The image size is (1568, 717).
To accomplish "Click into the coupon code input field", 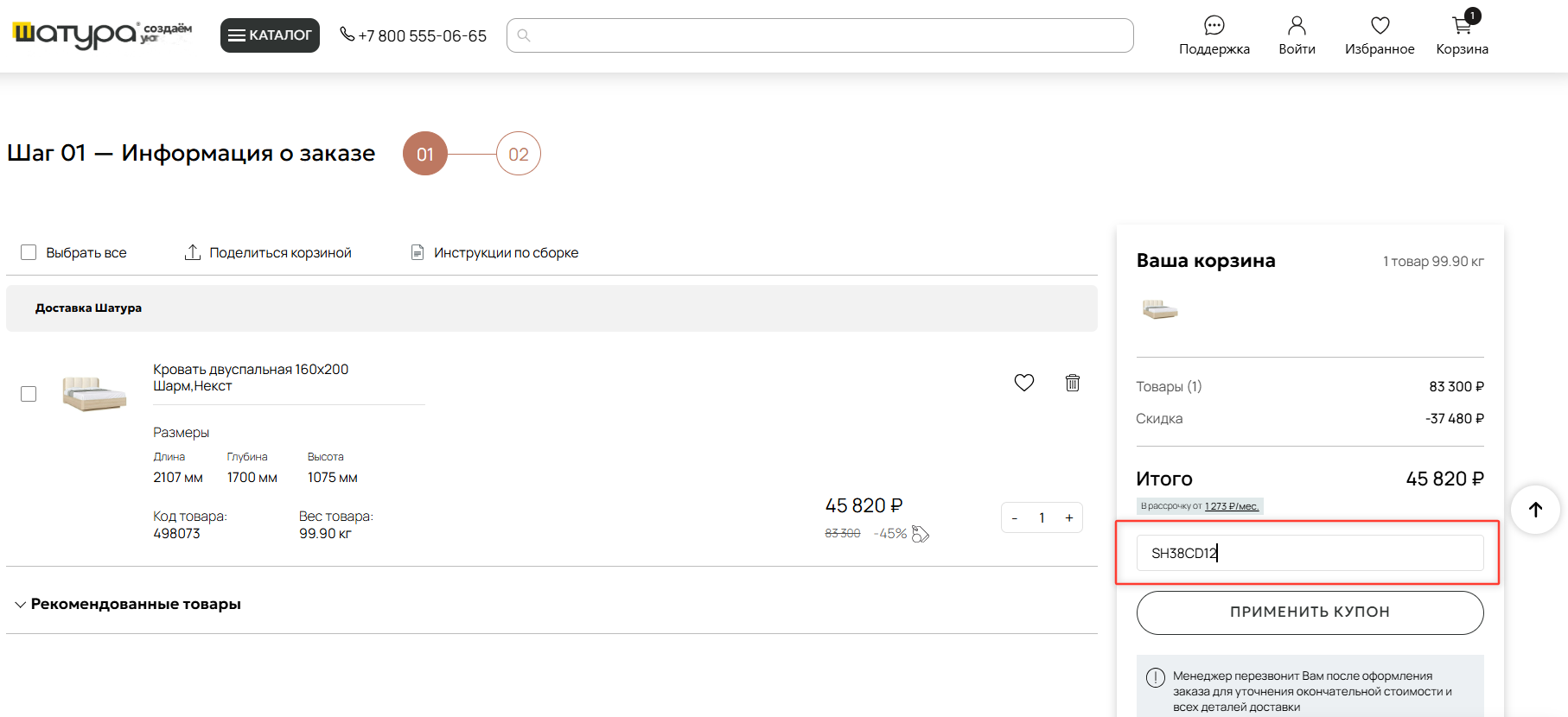I will click(x=1310, y=553).
